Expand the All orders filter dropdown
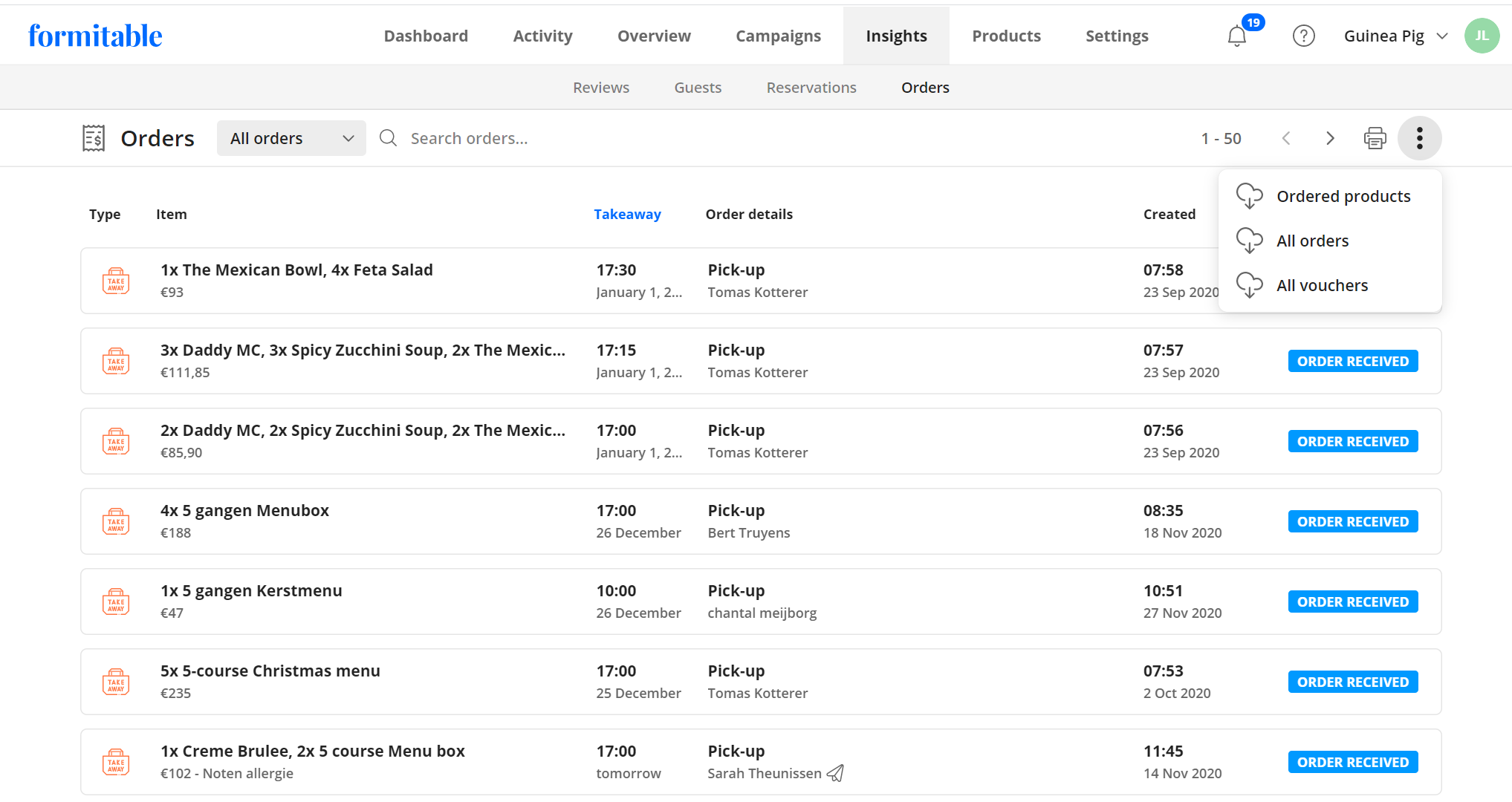 pyautogui.click(x=291, y=138)
